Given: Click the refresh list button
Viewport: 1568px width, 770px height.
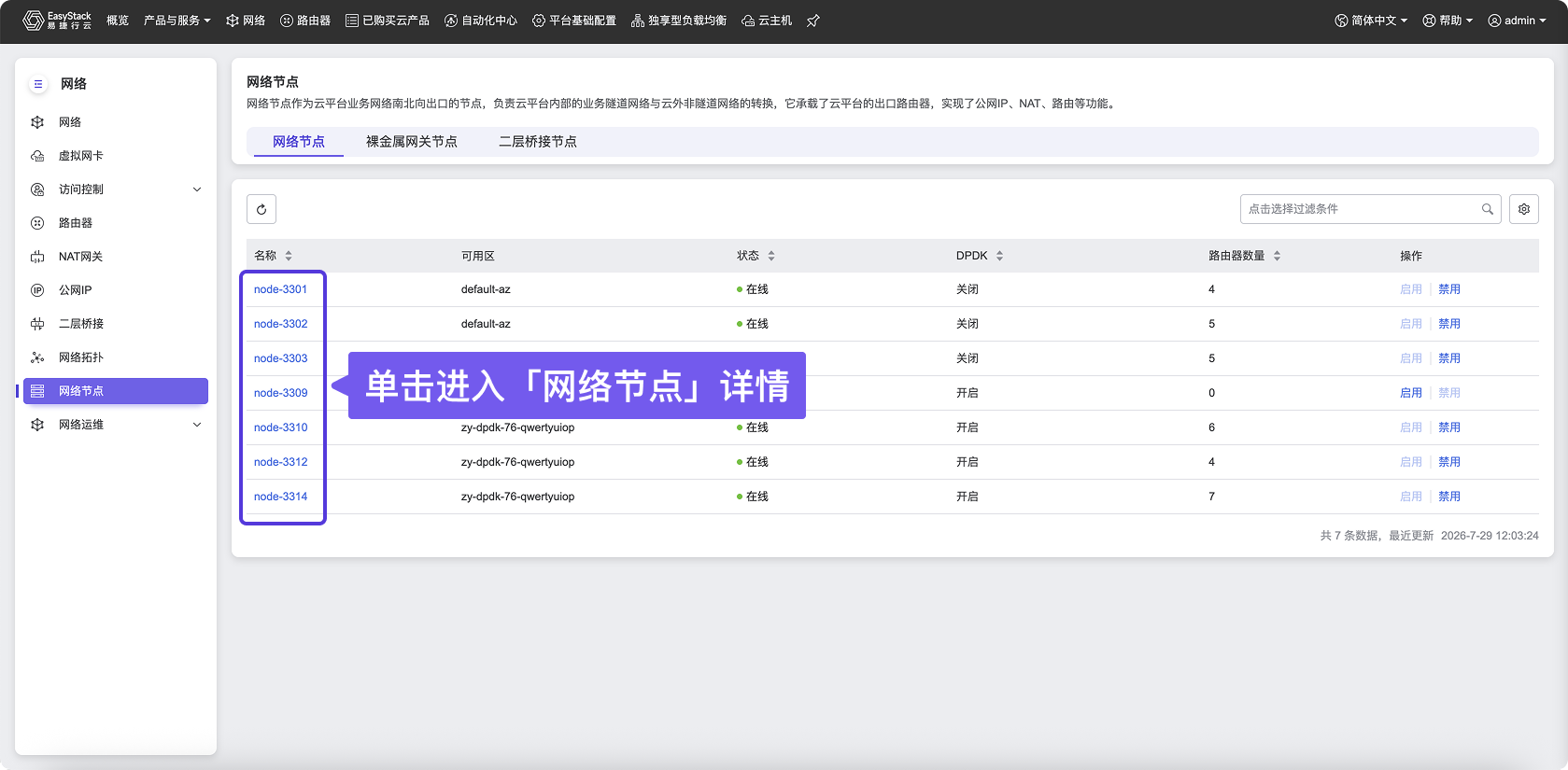Looking at the screenshot, I should pyautogui.click(x=261, y=209).
